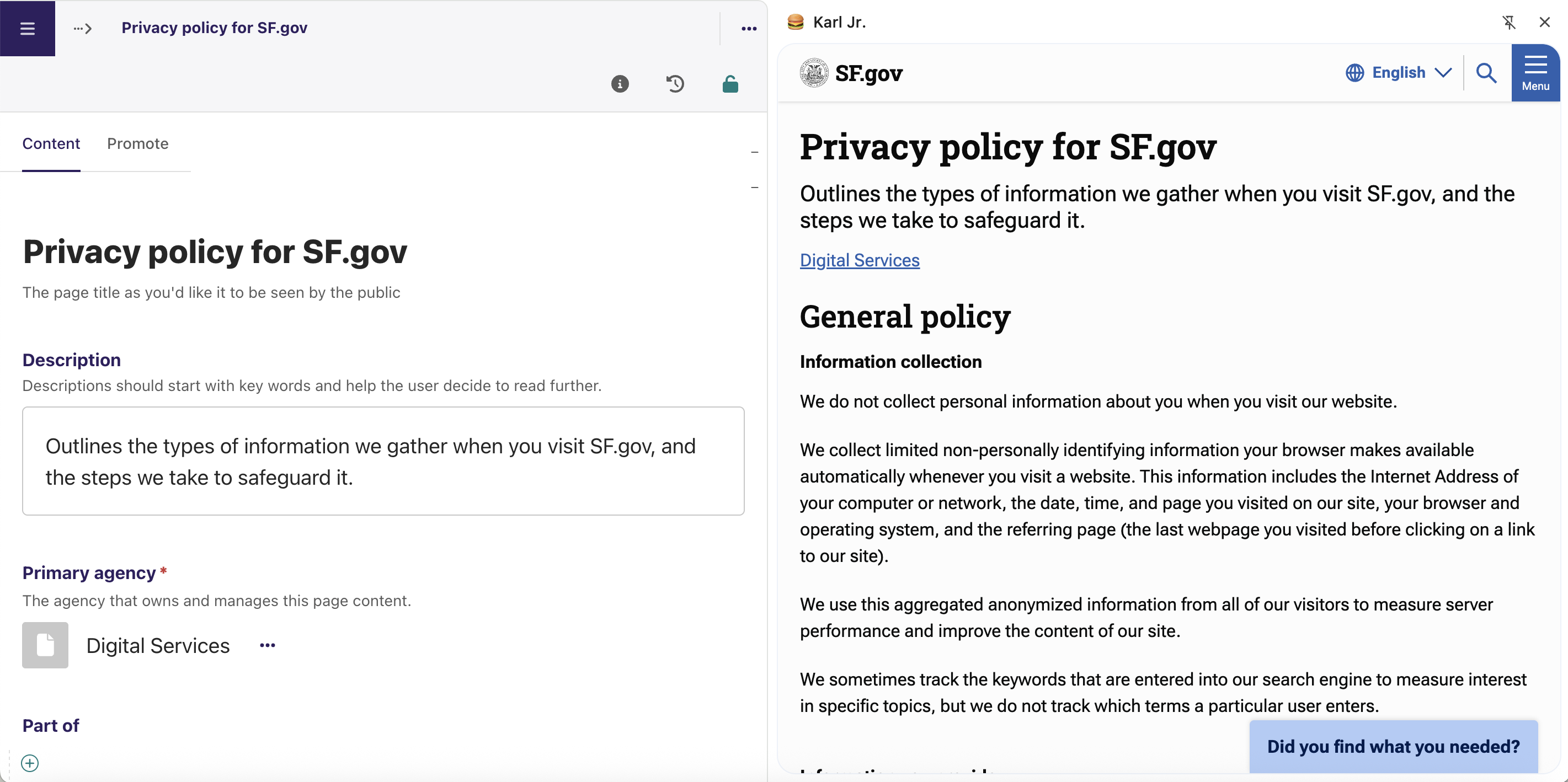1568x782 pixels.
Task: Open the page actions ellipsis menu
Action: [749, 28]
